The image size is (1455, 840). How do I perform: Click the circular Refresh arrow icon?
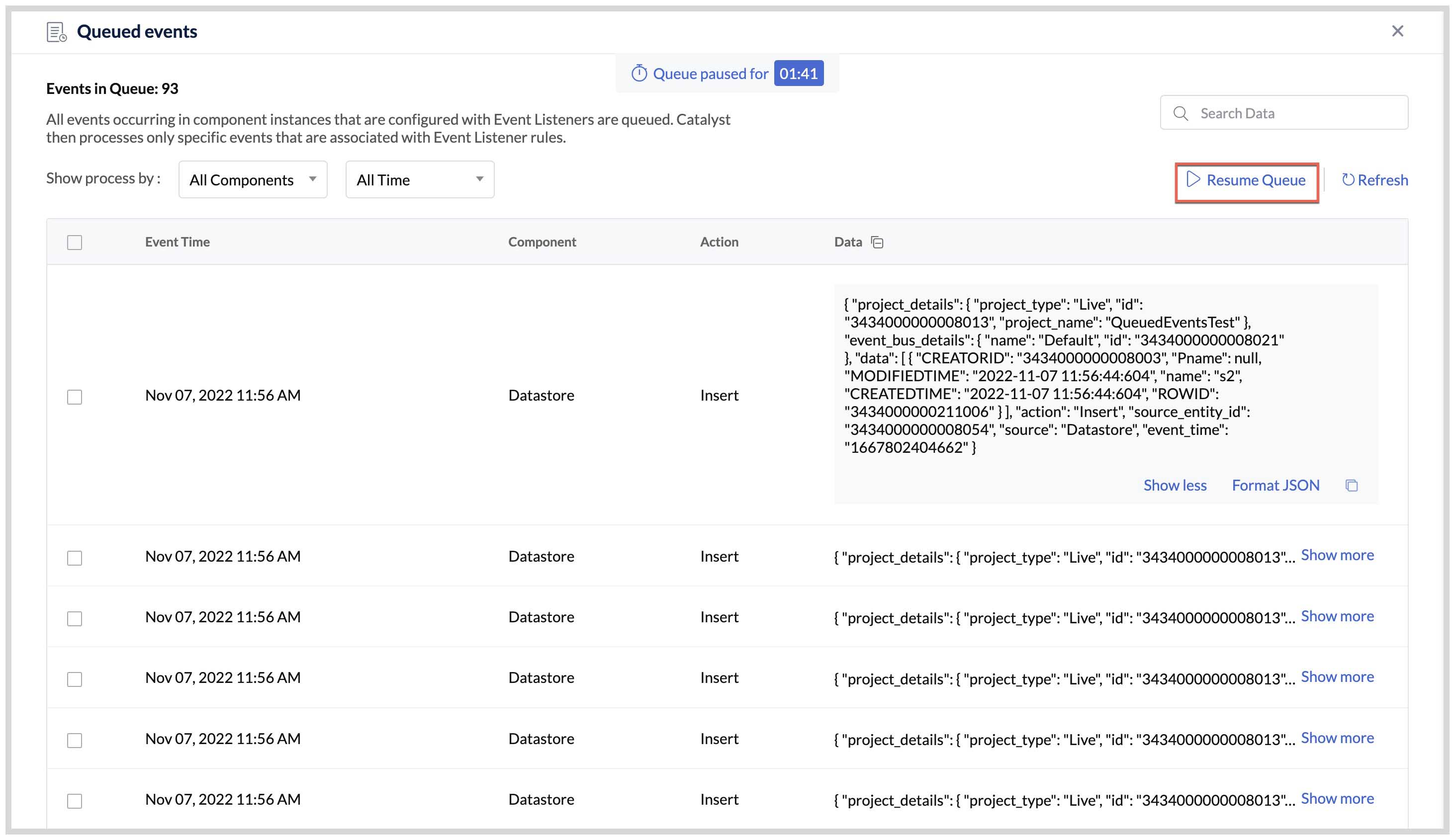coord(1348,180)
